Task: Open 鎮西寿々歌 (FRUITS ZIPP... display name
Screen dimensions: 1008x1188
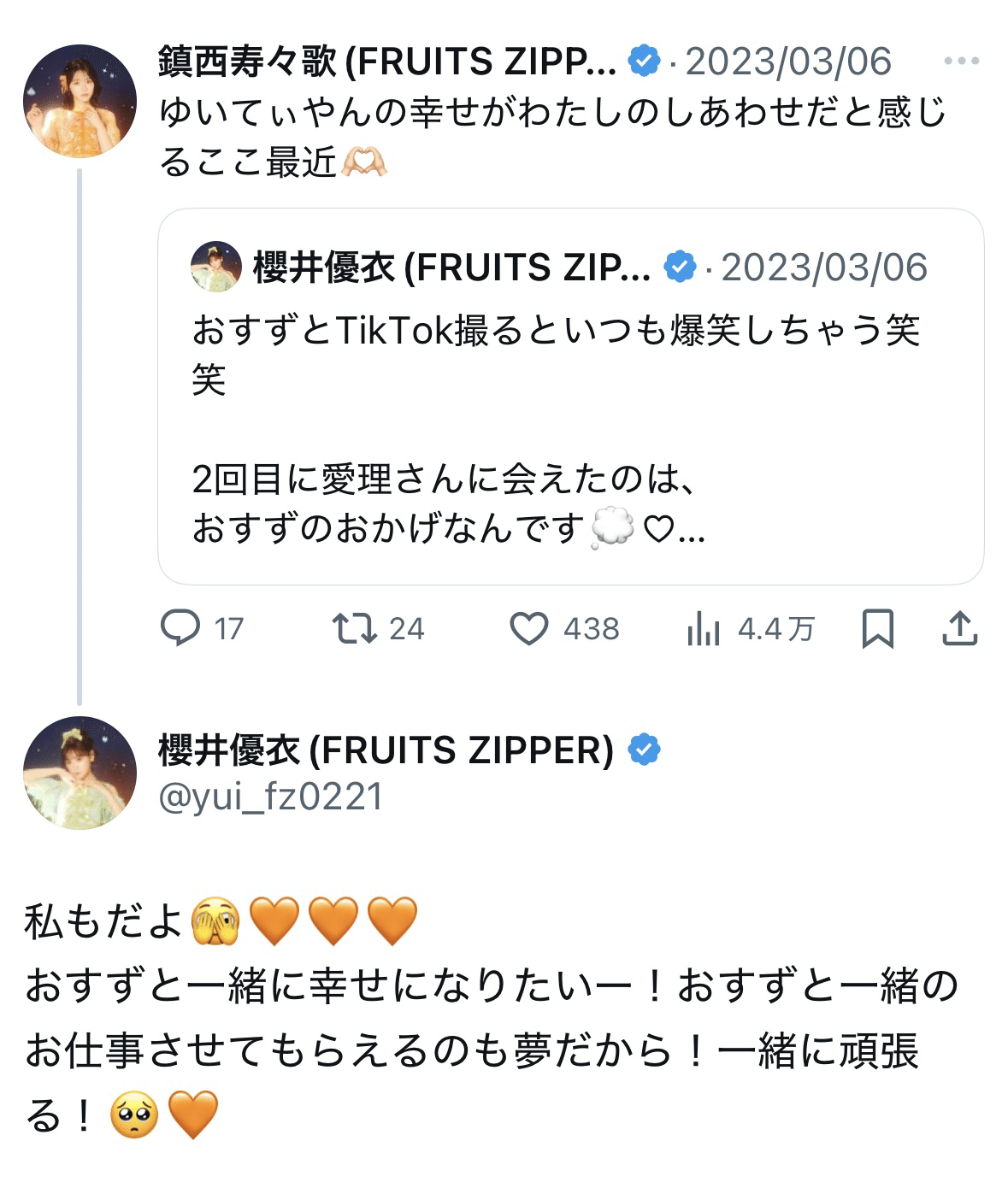Action: pyautogui.click(x=386, y=62)
